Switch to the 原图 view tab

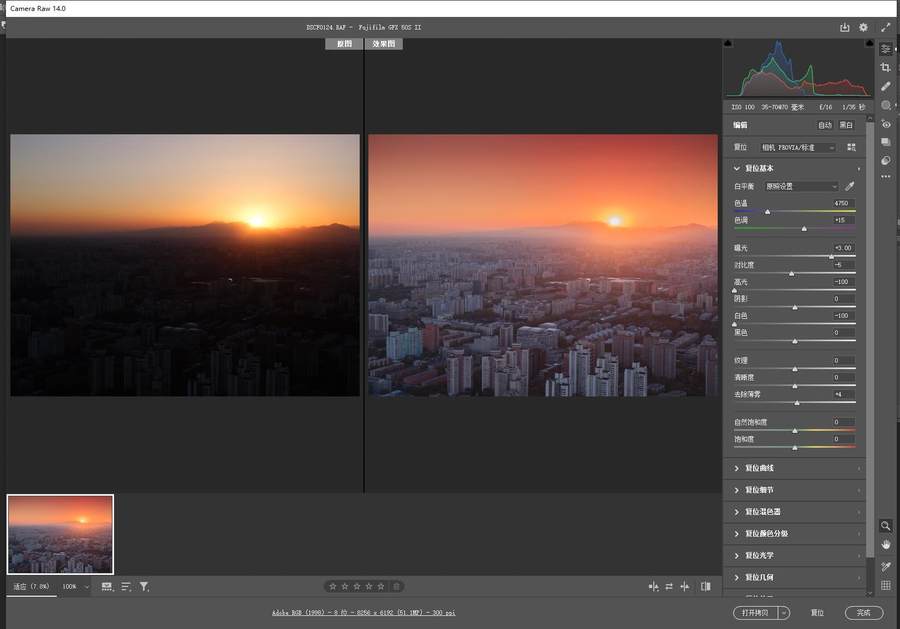point(344,44)
